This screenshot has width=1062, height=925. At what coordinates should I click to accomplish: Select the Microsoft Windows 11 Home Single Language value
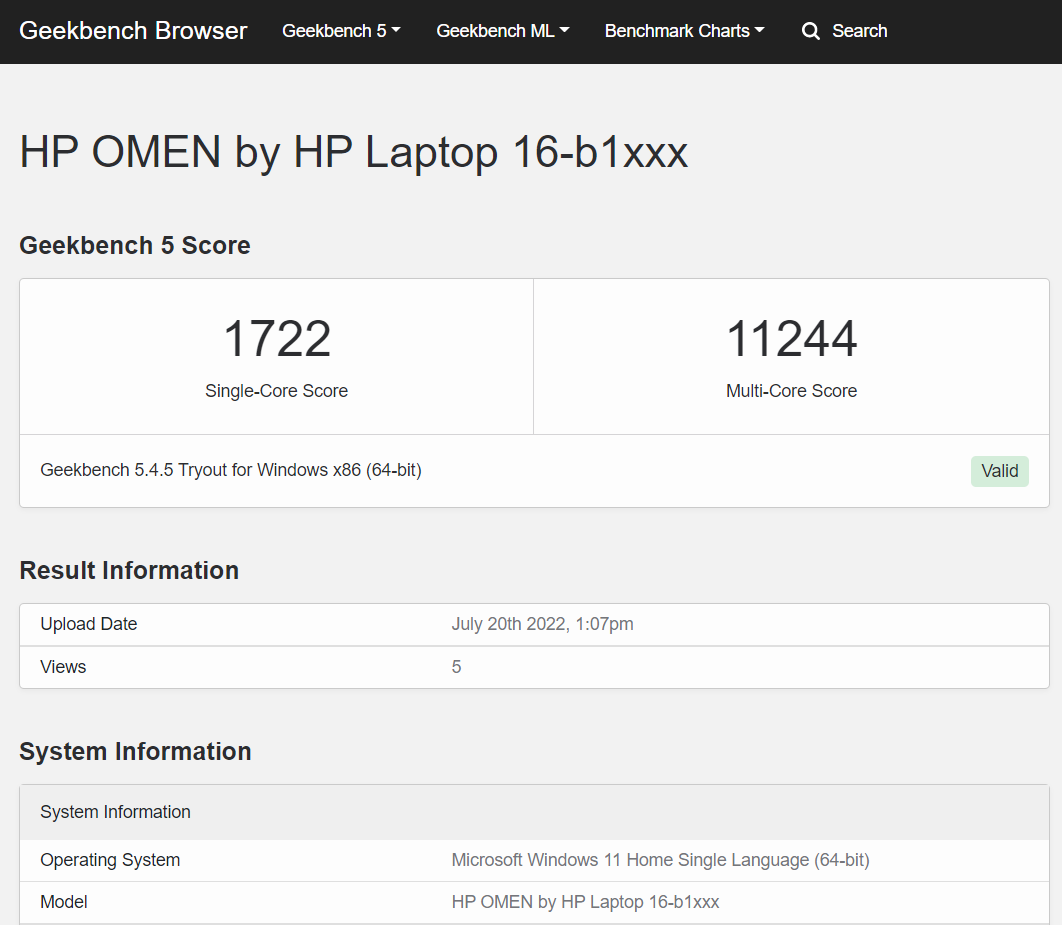(660, 860)
